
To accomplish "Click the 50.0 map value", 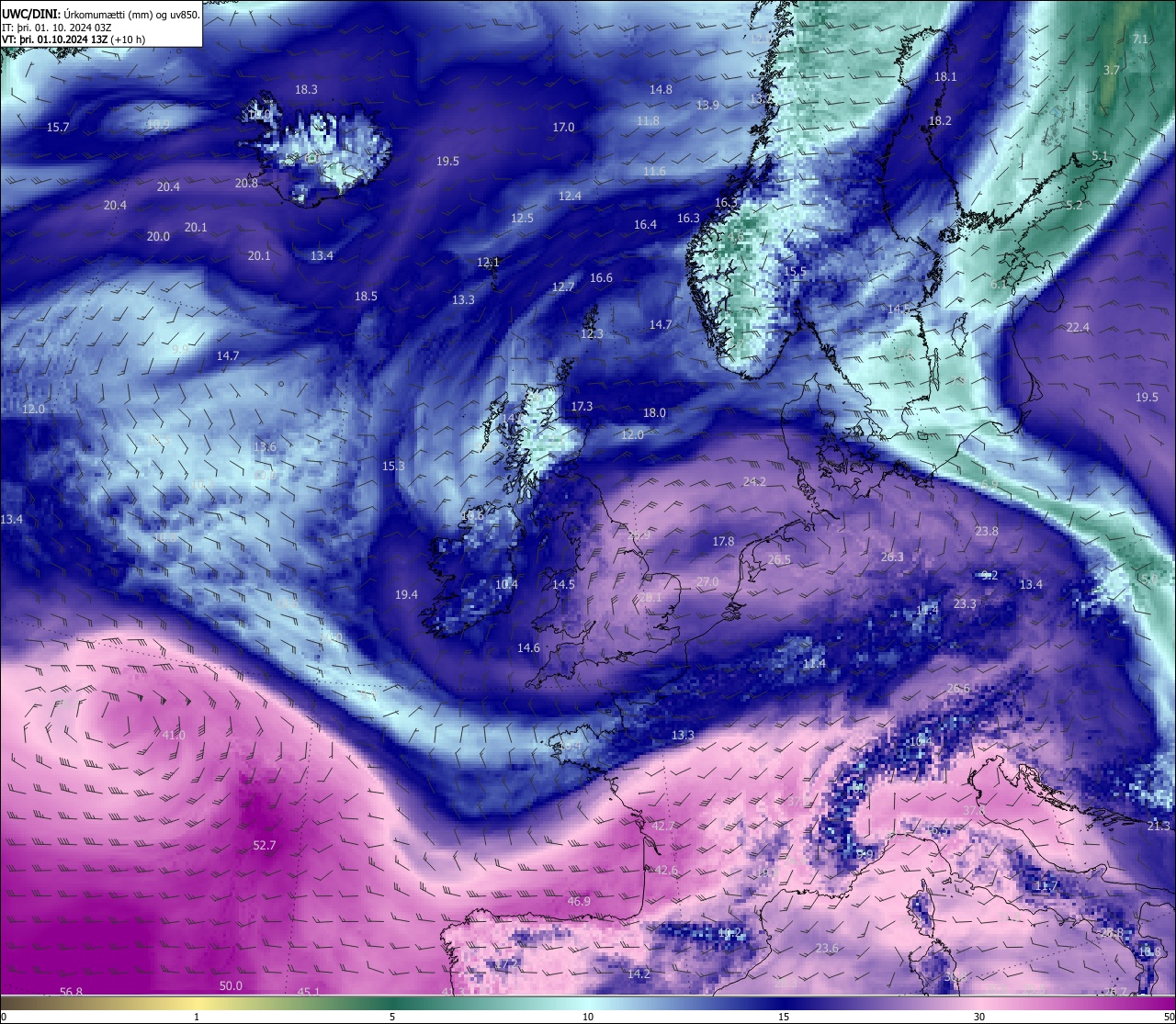I will (231, 985).
